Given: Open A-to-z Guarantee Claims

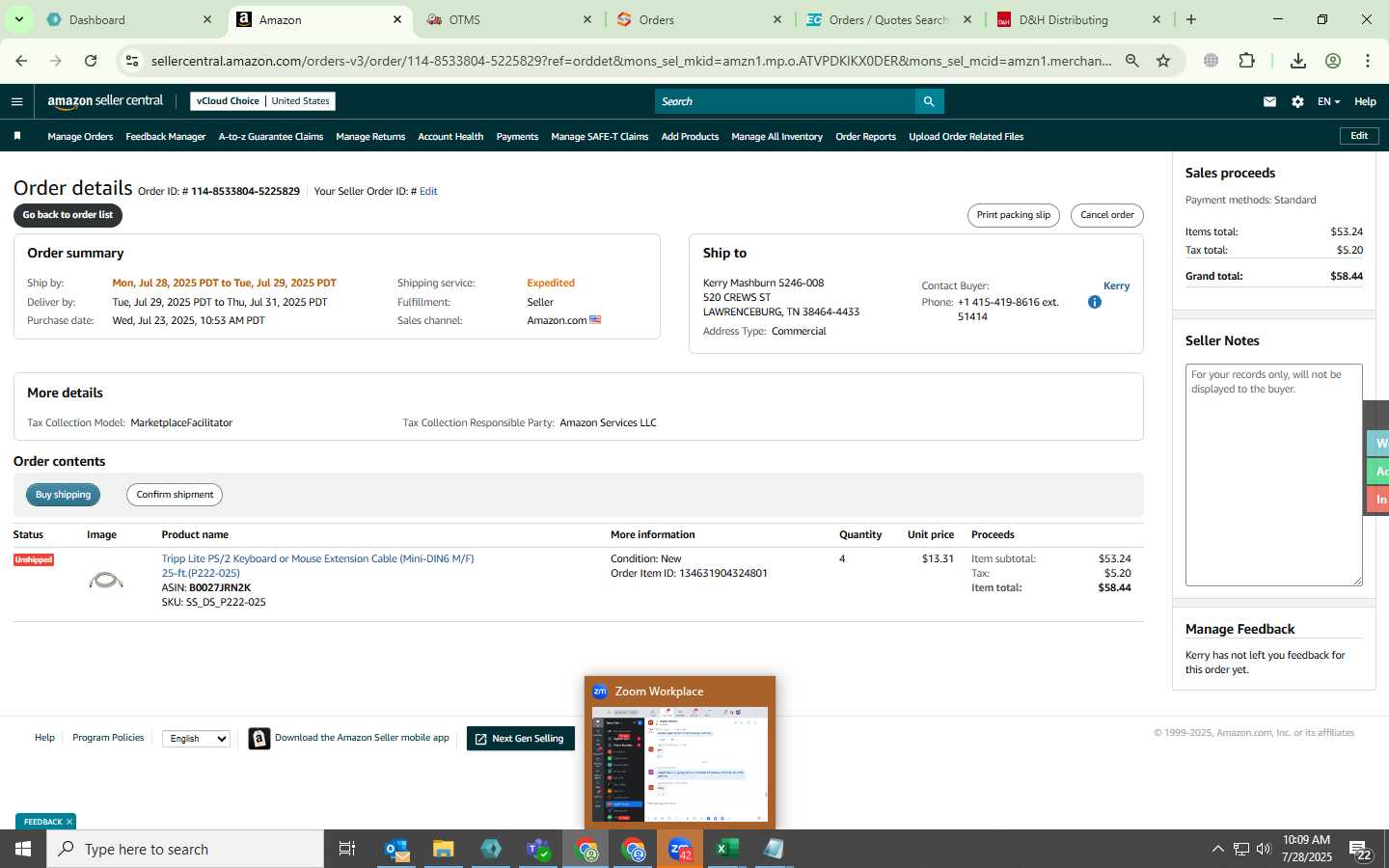Looking at the screenshot, I should click(271, 137).
